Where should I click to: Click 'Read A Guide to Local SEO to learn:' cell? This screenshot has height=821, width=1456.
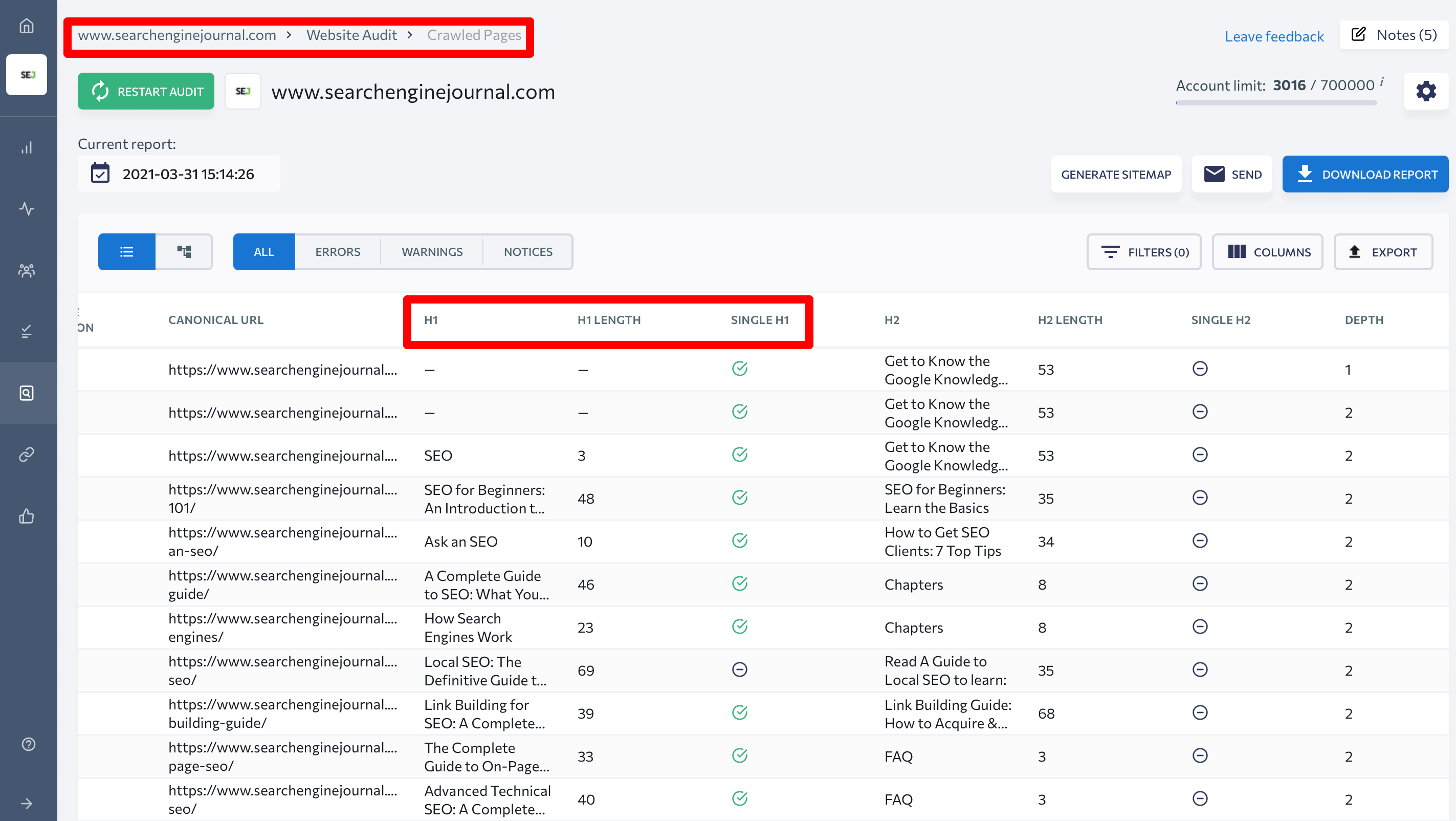(x=945, y=671)
